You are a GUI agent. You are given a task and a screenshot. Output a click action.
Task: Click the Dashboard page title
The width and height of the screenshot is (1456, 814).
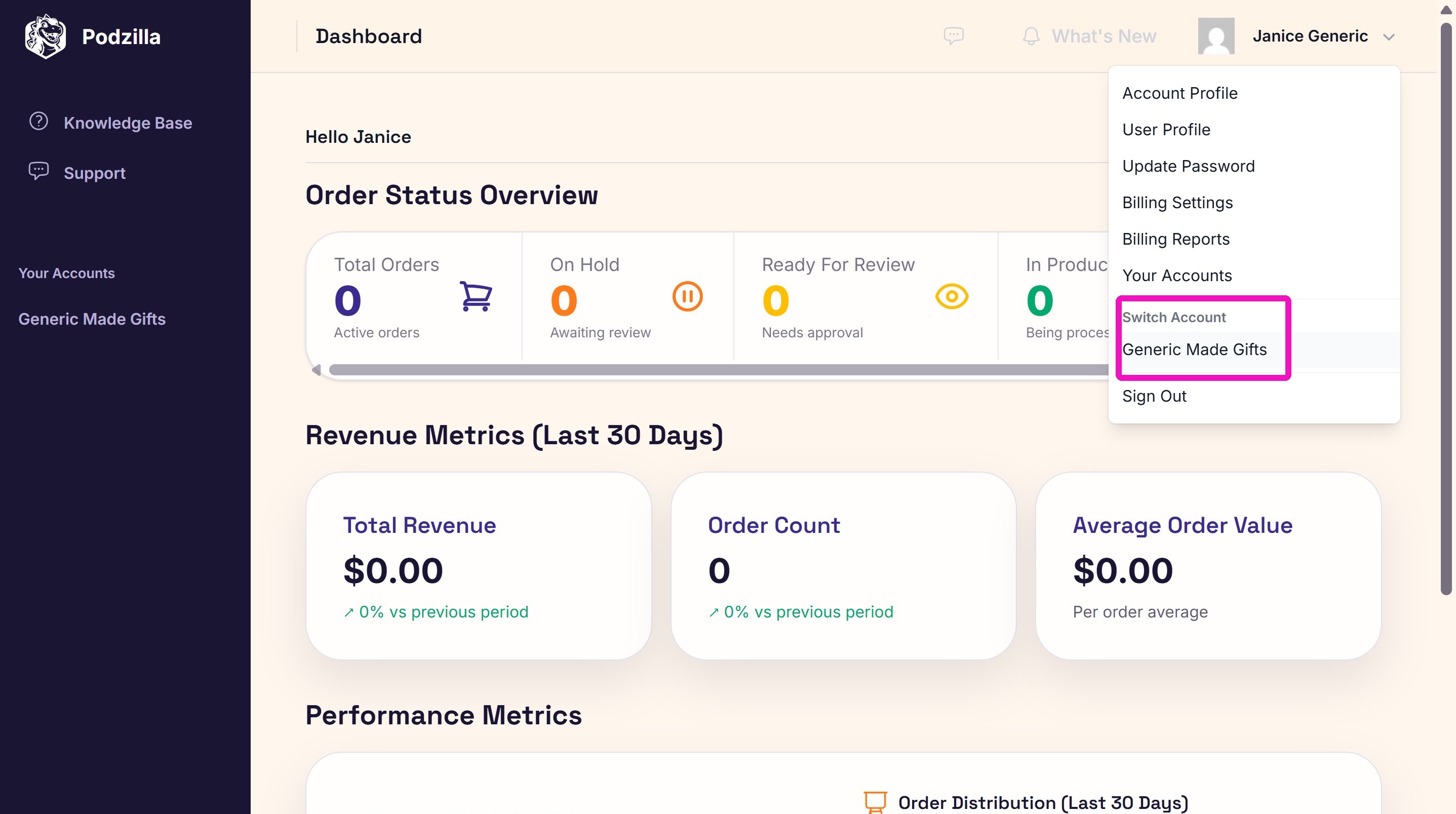(x=369, y=36)
